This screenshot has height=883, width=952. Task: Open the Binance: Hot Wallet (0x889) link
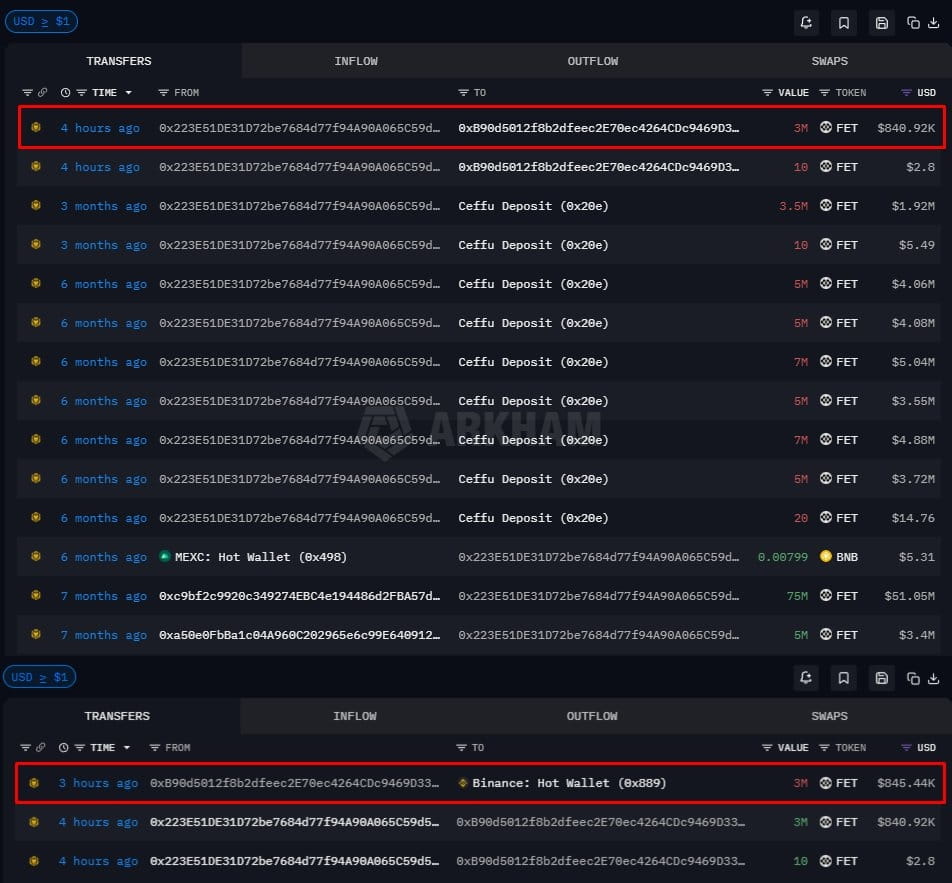click(569, 783)
